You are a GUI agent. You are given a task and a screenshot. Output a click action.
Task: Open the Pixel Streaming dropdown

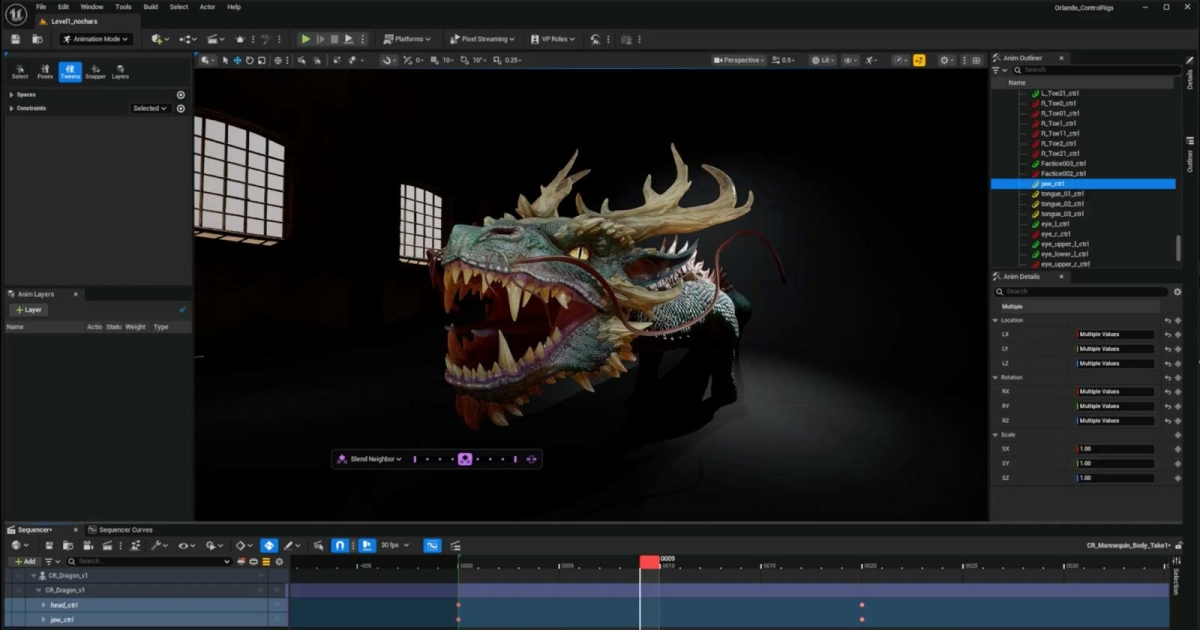482,39
